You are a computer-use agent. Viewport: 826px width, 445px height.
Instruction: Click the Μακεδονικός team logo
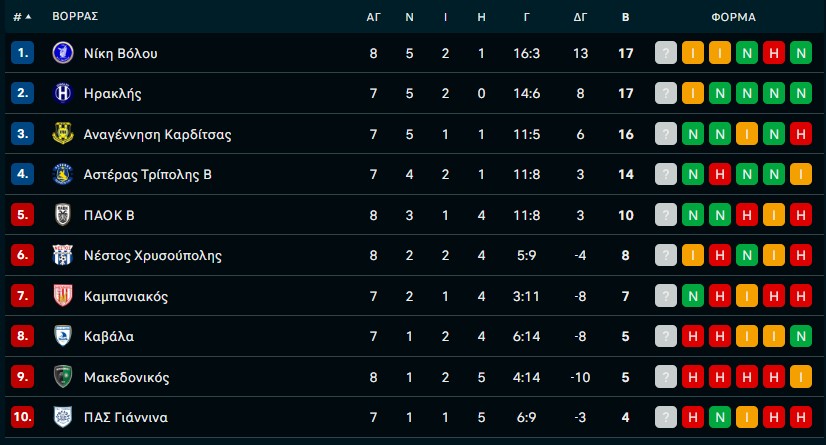(62, 377)
